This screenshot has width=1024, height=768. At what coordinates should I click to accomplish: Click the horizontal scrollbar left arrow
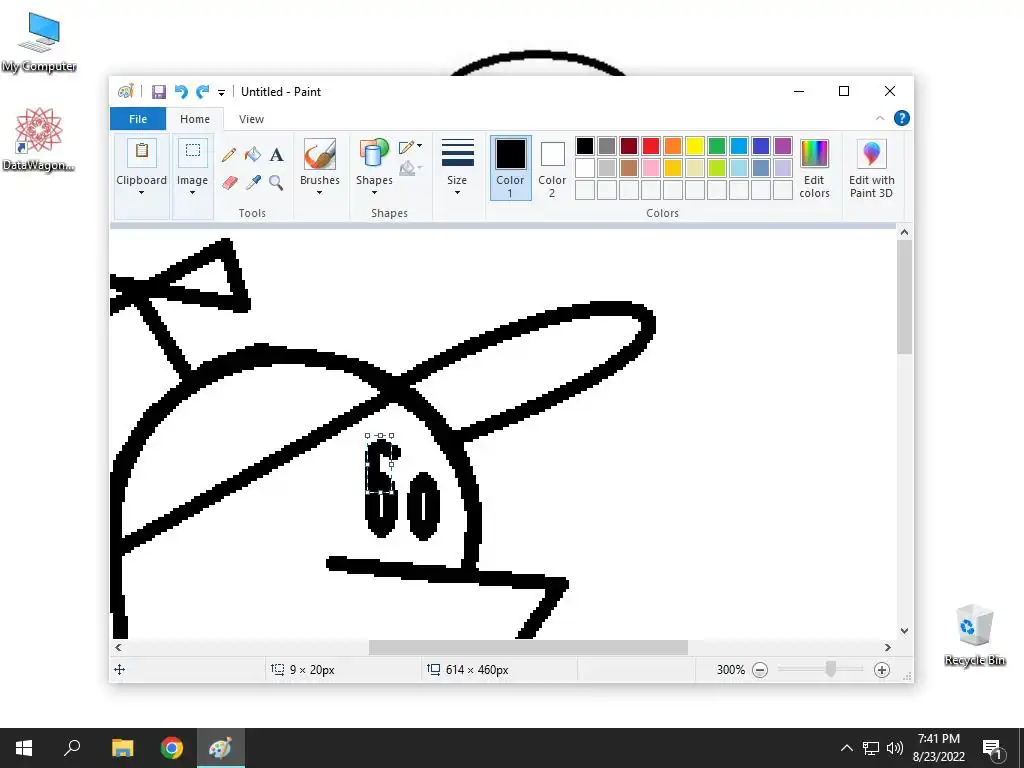click(118, 648)
